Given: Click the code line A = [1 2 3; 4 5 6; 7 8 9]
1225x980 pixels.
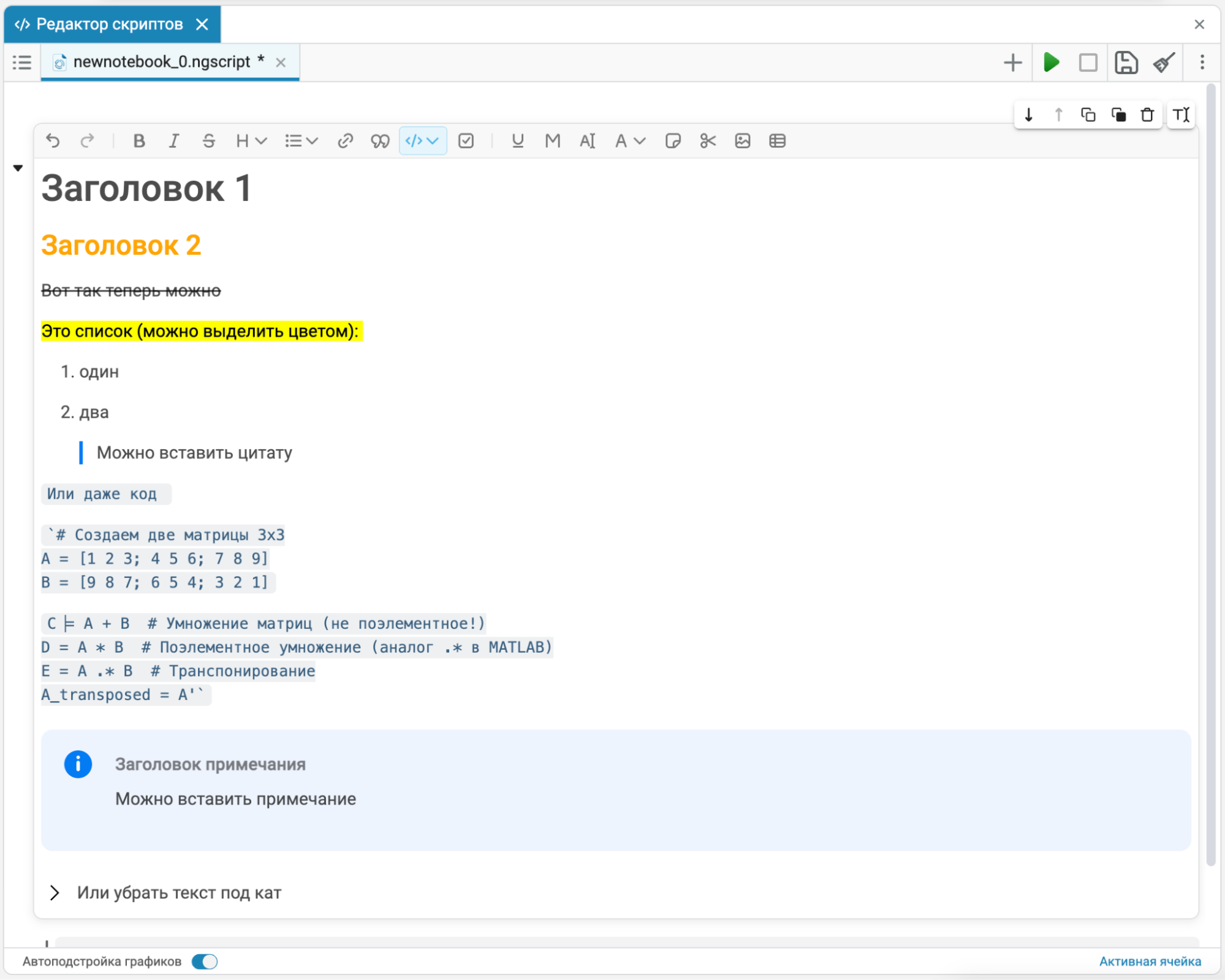Looking at the screenshot, I should click(x=154, y=558).
